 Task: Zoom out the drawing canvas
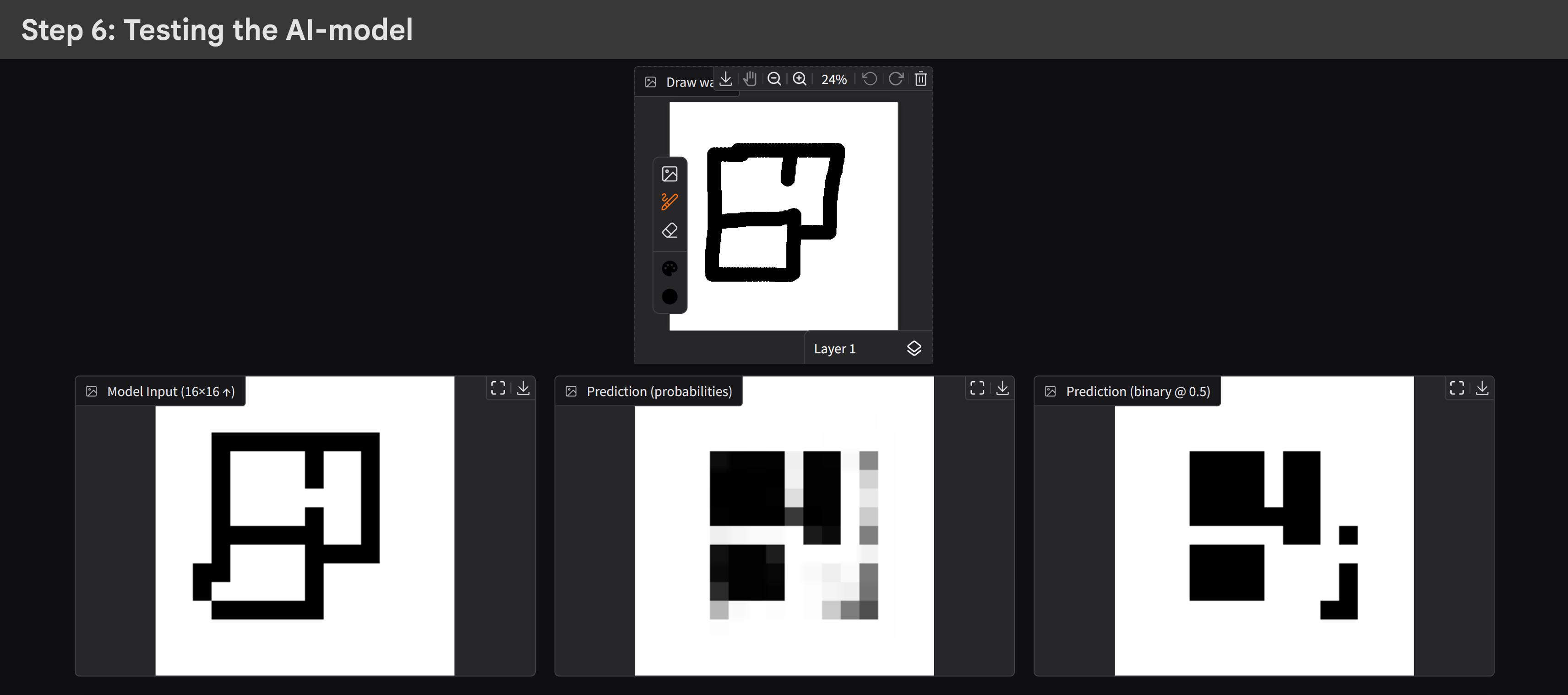(774, 79)
